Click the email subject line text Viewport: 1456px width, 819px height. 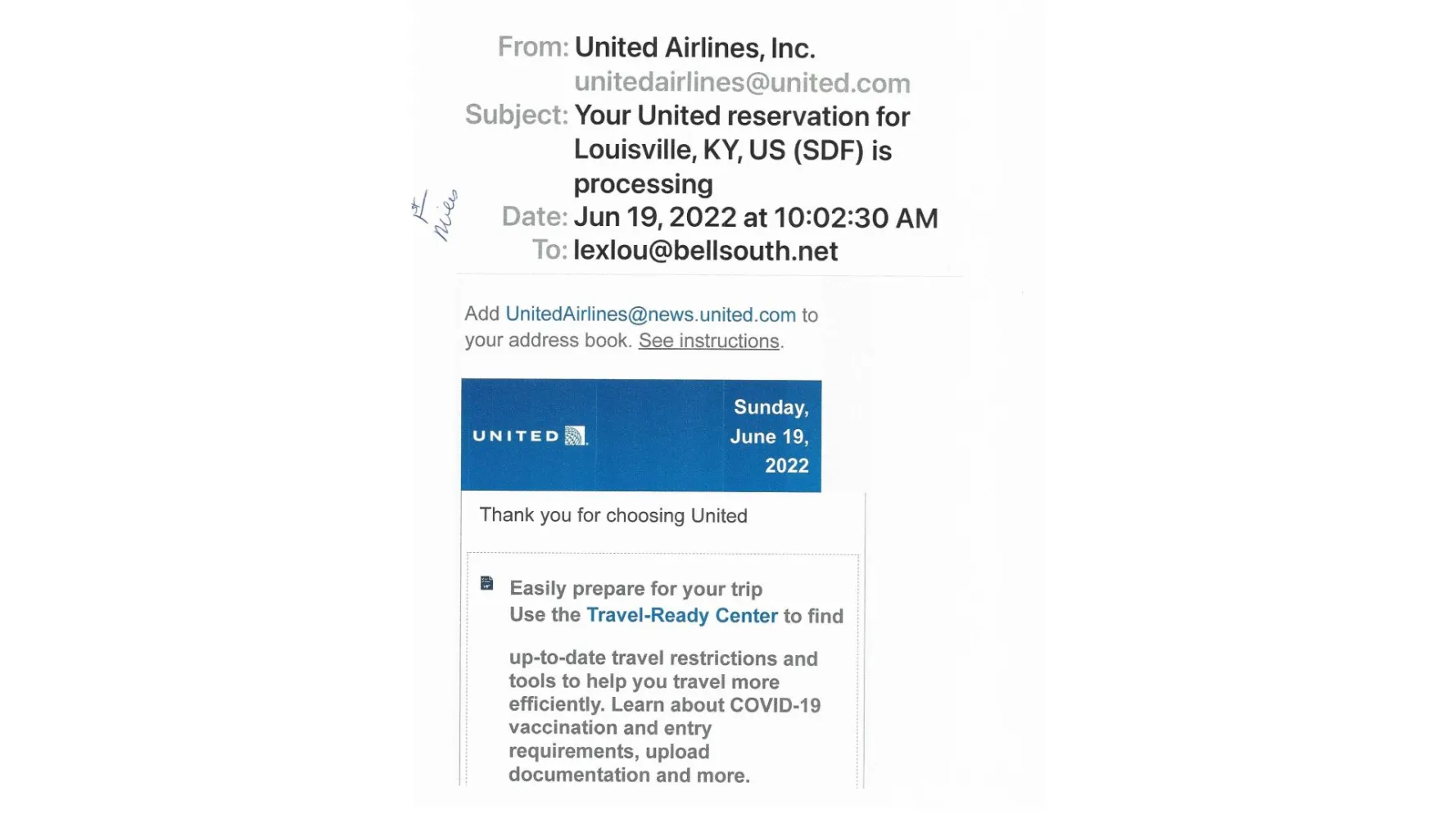pyautogui.click(x=741, y=150)
